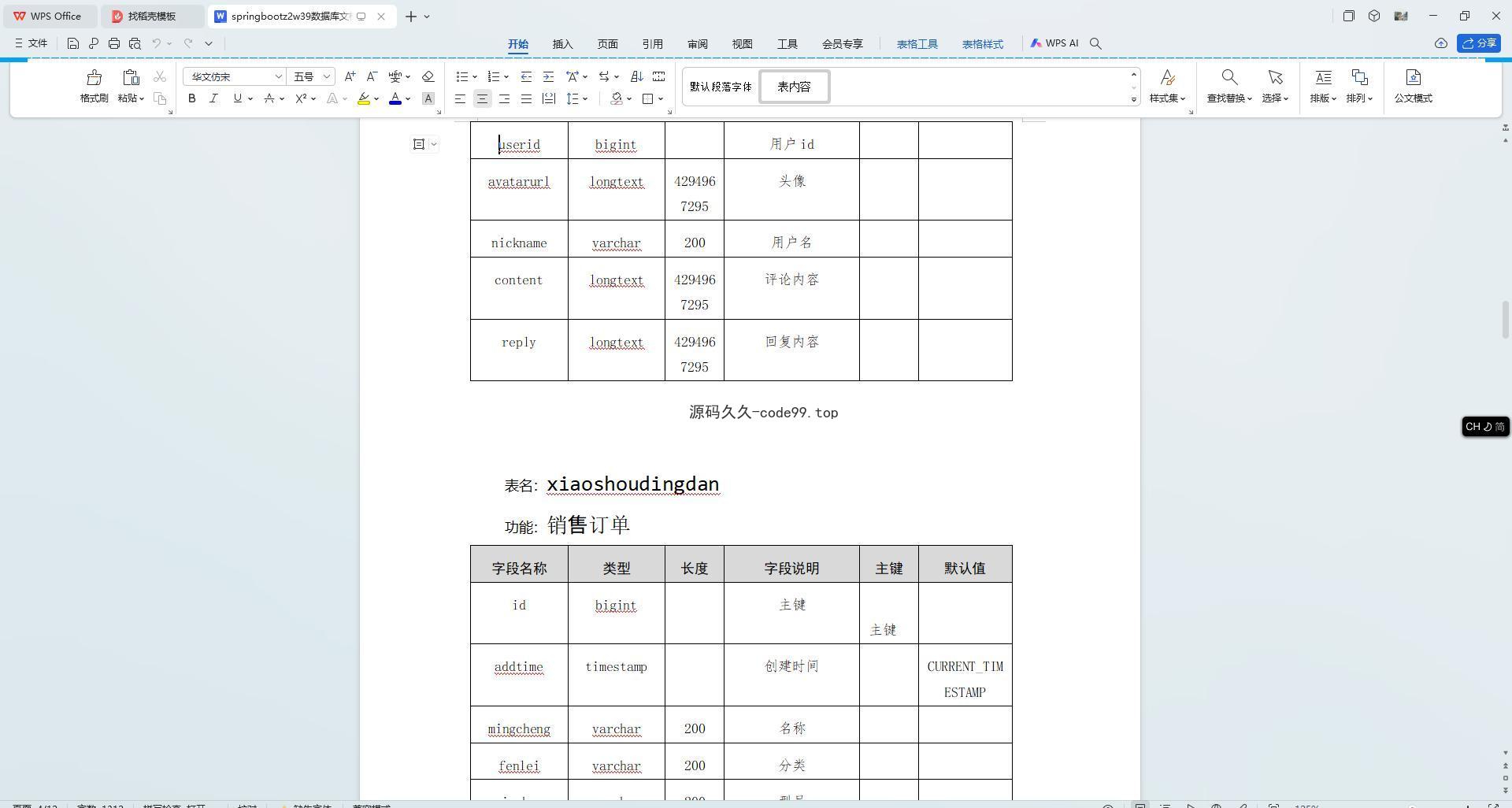Image resolution: width=1512 pixels, height=808 pixels.
Task: Click the distributed alignment icon
Action: tap(548, 98)
